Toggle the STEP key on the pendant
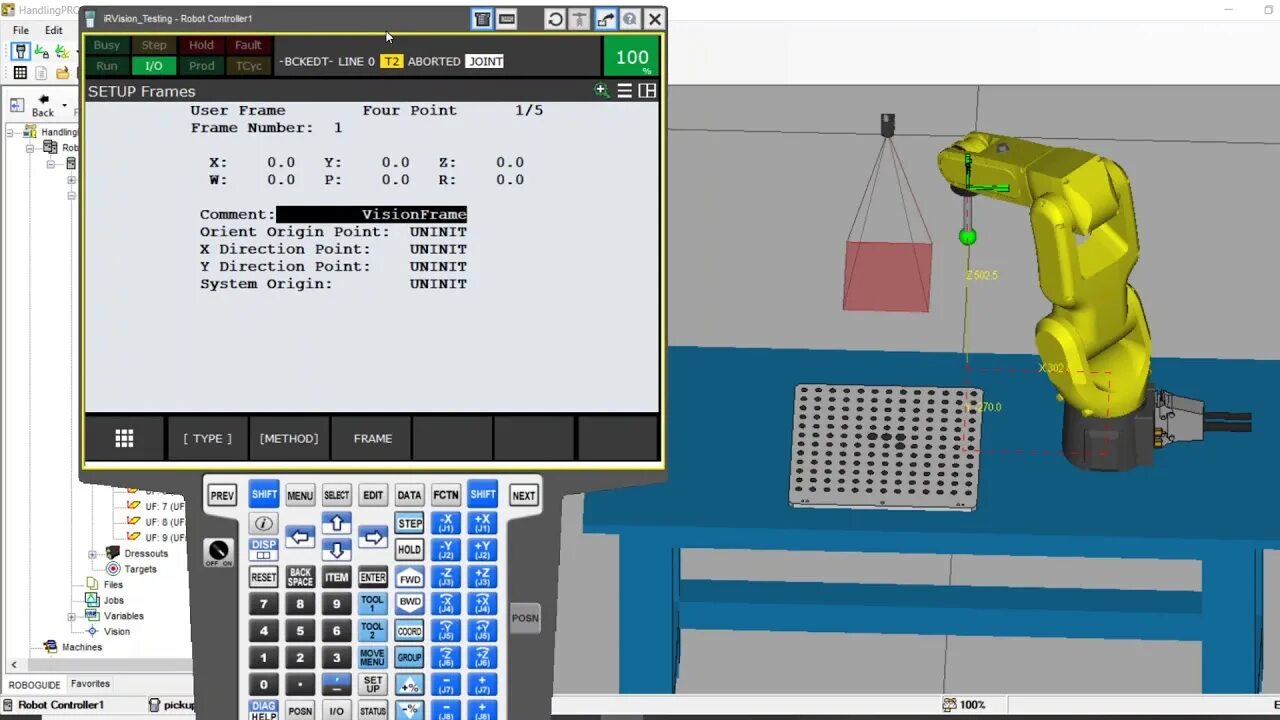This screenshot has height=720, width=1280. pos(410,523)
